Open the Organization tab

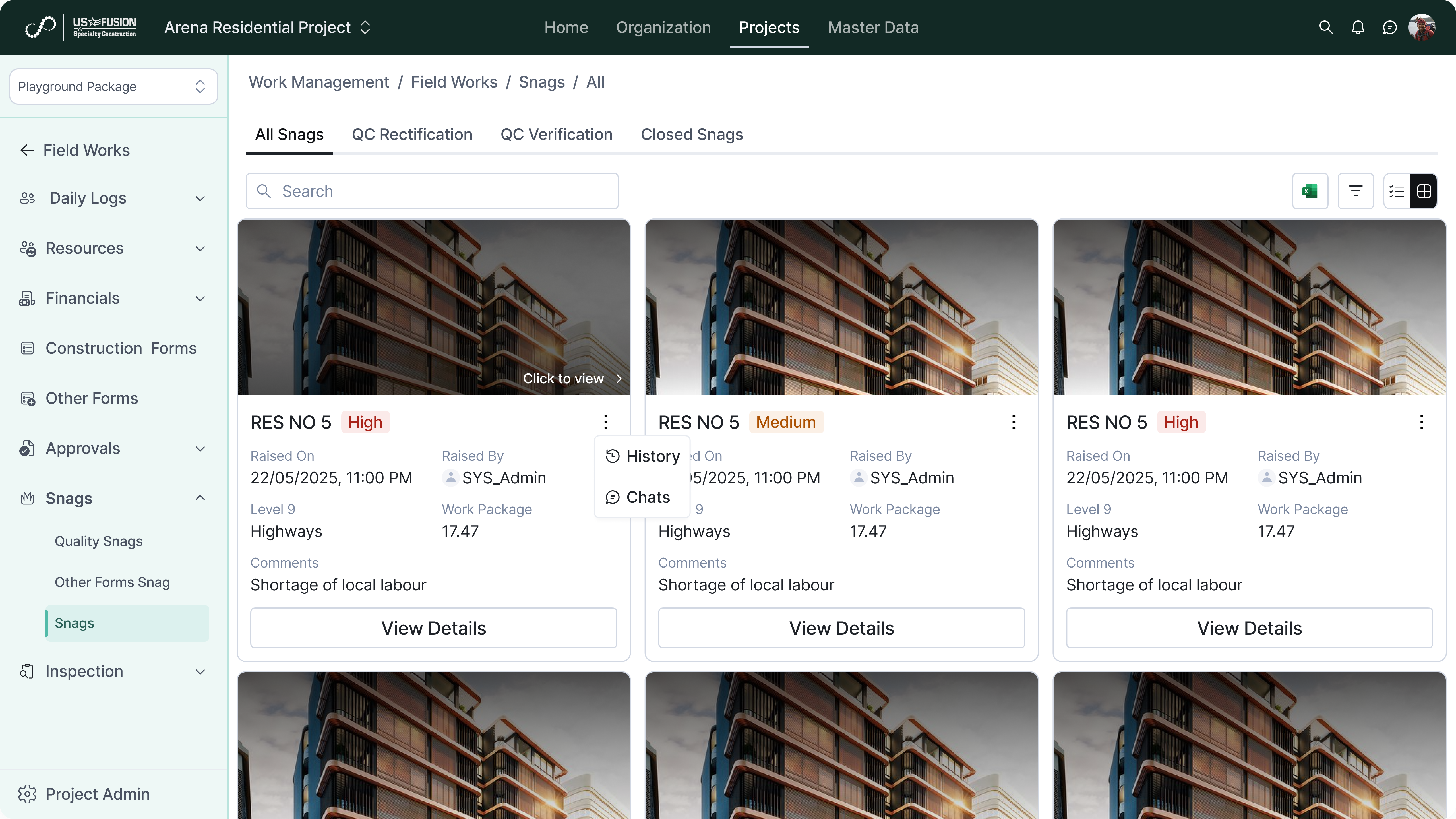click(663, 27)
